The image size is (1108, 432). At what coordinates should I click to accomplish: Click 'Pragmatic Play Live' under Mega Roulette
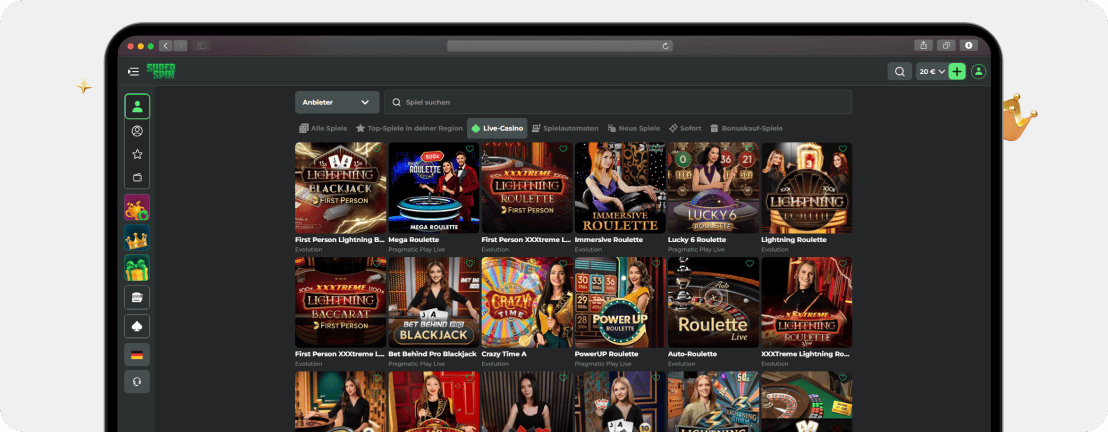417,250
